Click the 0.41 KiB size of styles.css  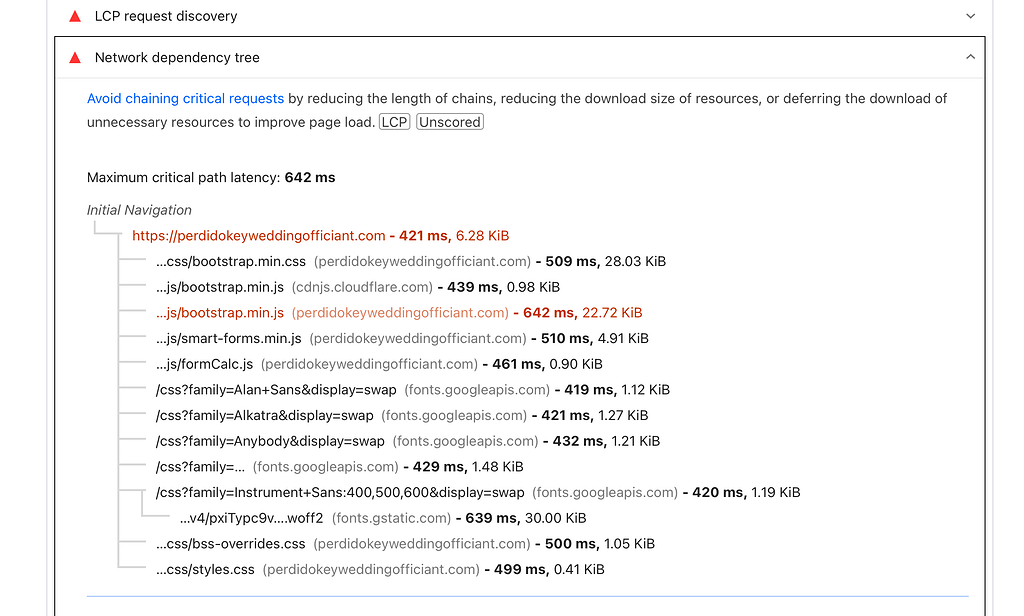point(579,570)
